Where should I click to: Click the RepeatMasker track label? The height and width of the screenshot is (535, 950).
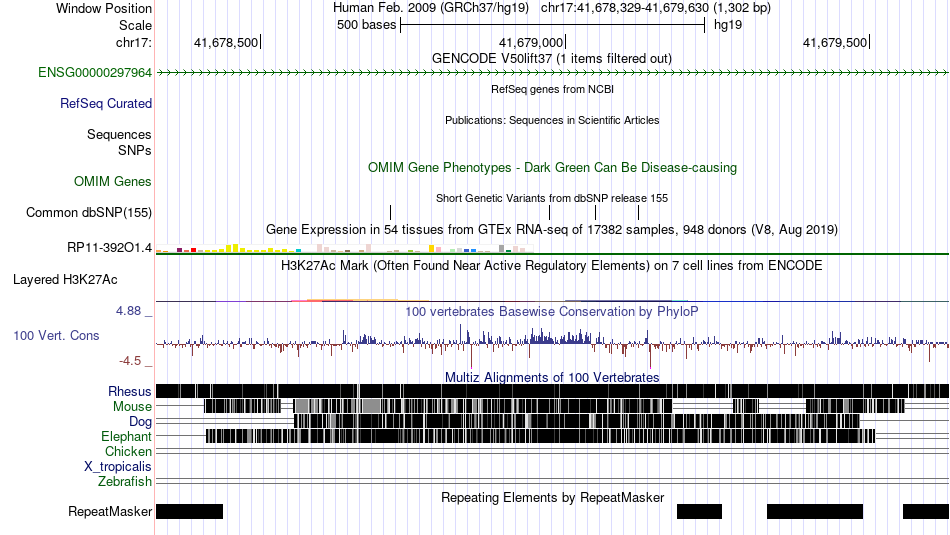point(110,512)
